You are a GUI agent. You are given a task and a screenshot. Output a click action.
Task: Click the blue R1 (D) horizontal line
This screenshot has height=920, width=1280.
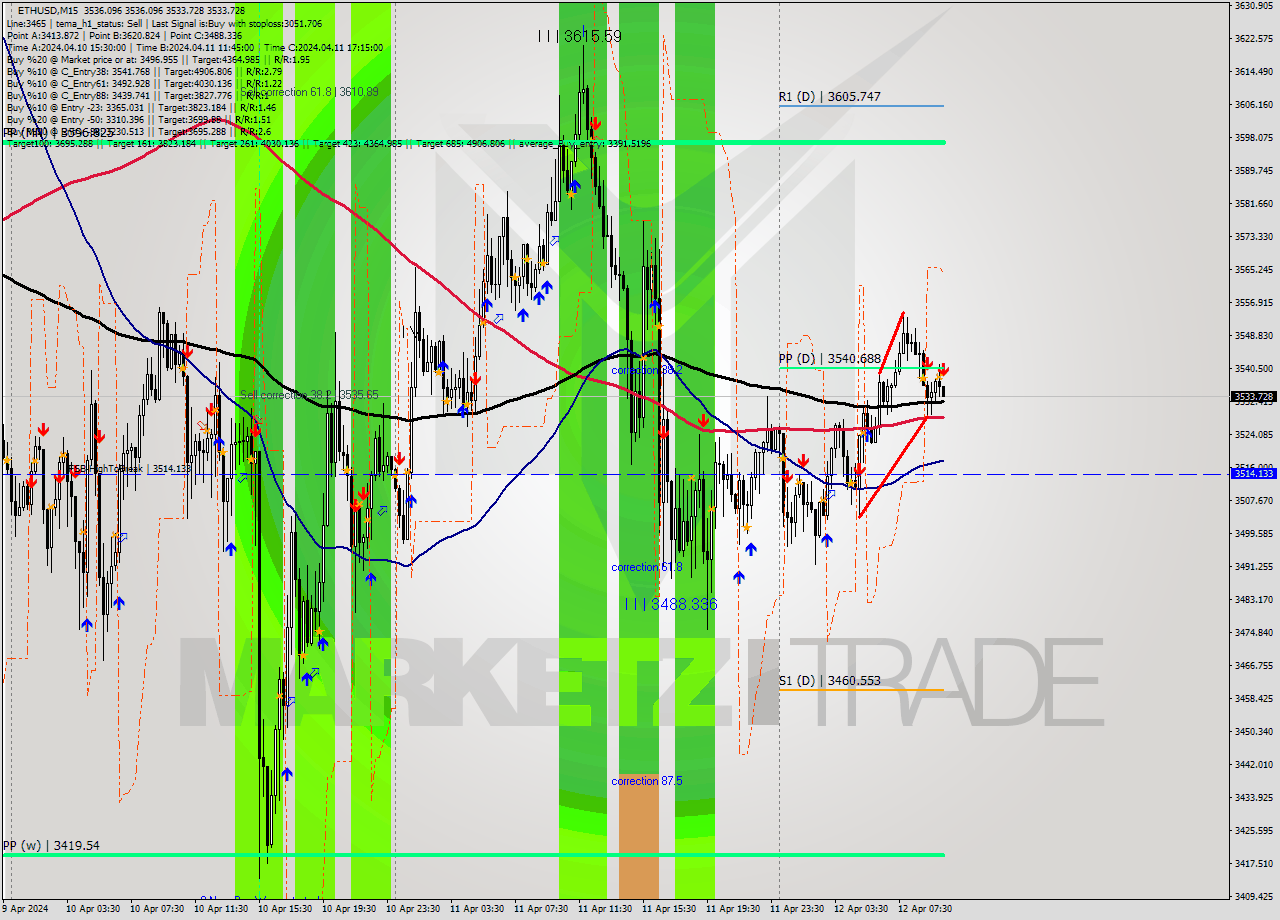tap(862, 106)
